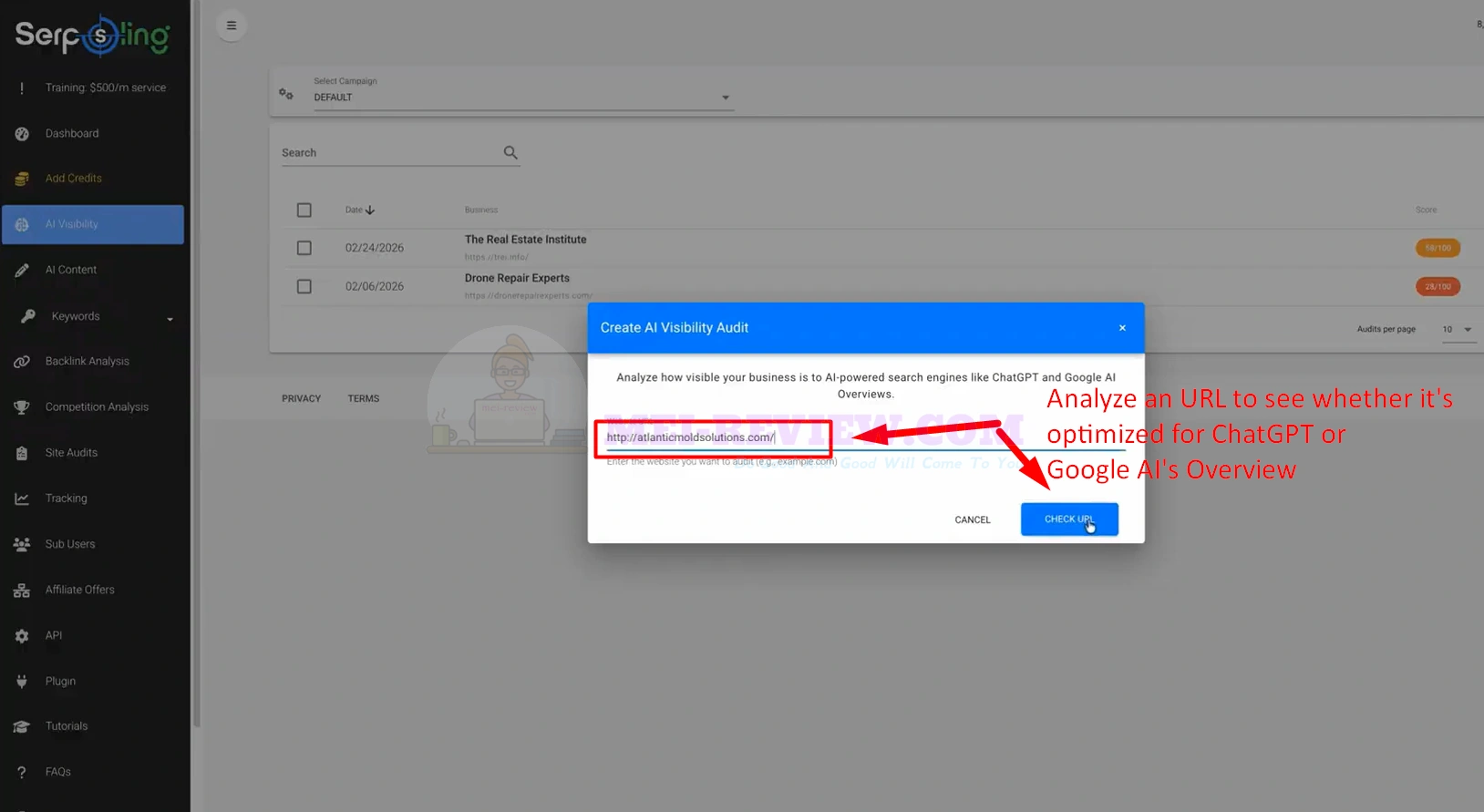Viewport: 1484px width, 812px height.
Task: Click the Drone Repair Experts business name
Action: click(517, 278)
